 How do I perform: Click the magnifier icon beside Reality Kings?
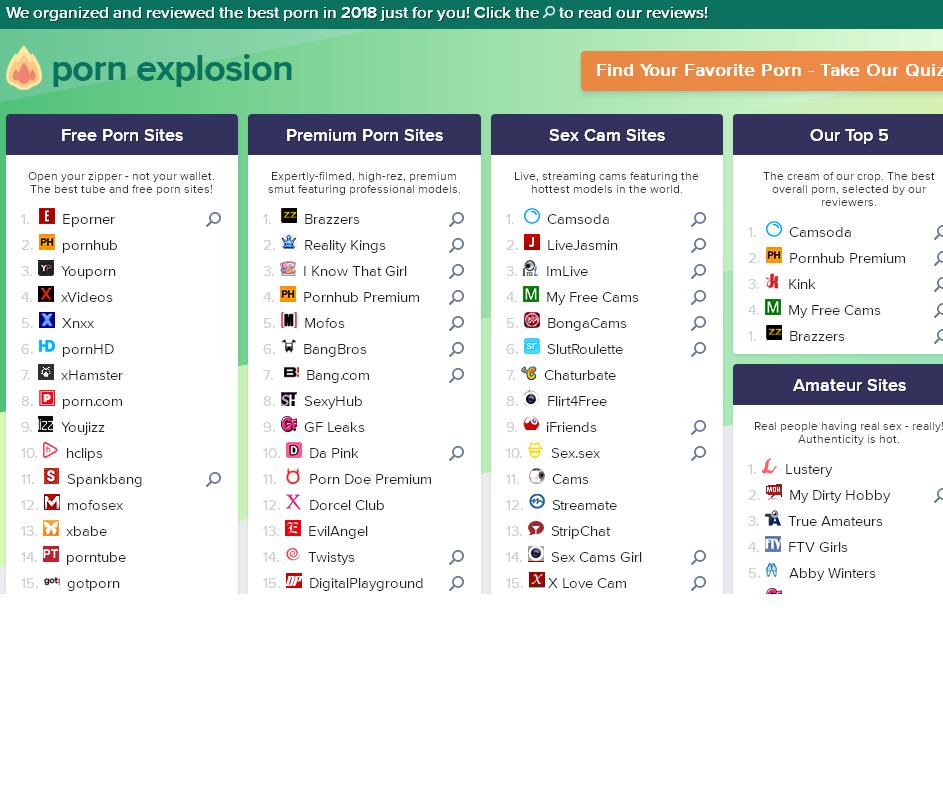[456, 245]
